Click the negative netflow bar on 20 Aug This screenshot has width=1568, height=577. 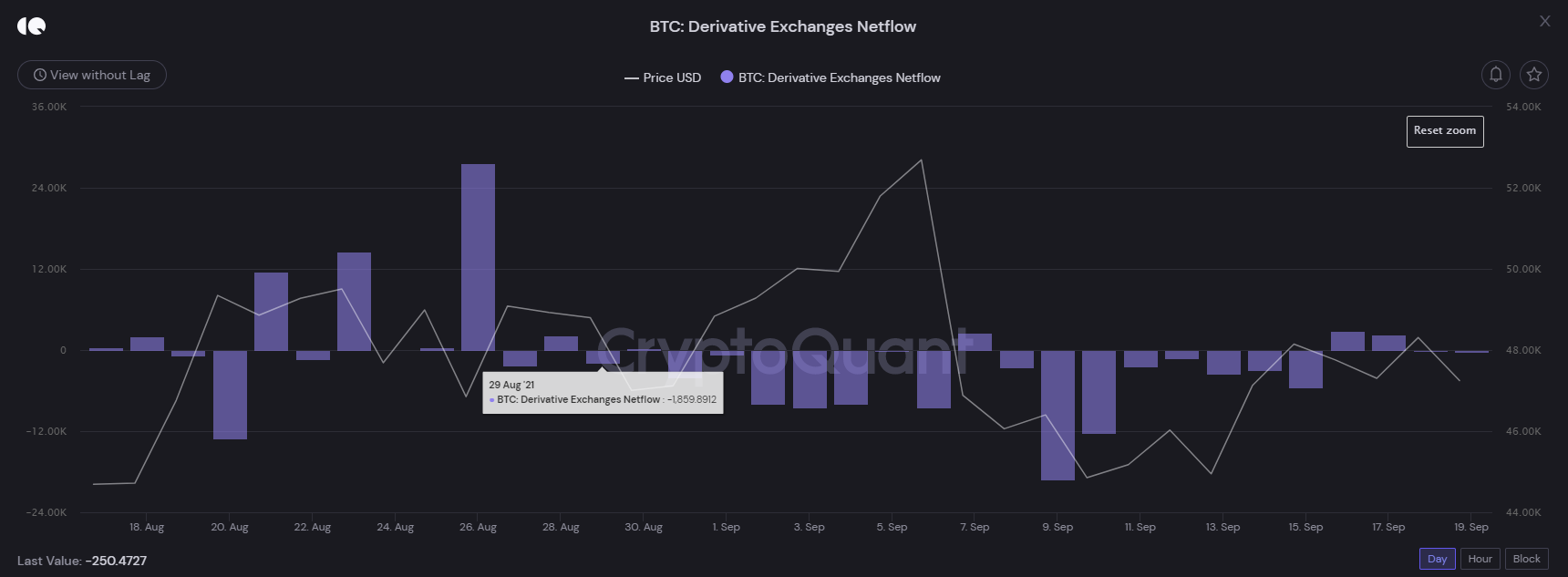pos(230,395)
